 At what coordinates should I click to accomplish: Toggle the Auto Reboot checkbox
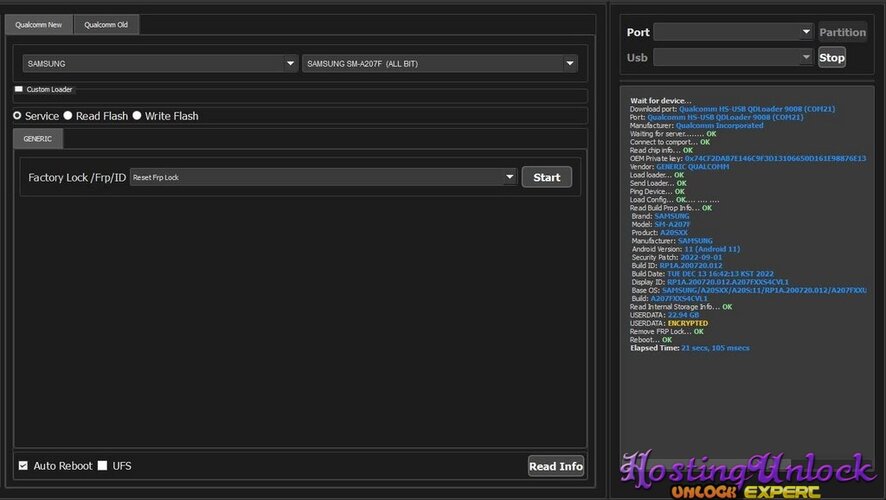click(23, 466)
